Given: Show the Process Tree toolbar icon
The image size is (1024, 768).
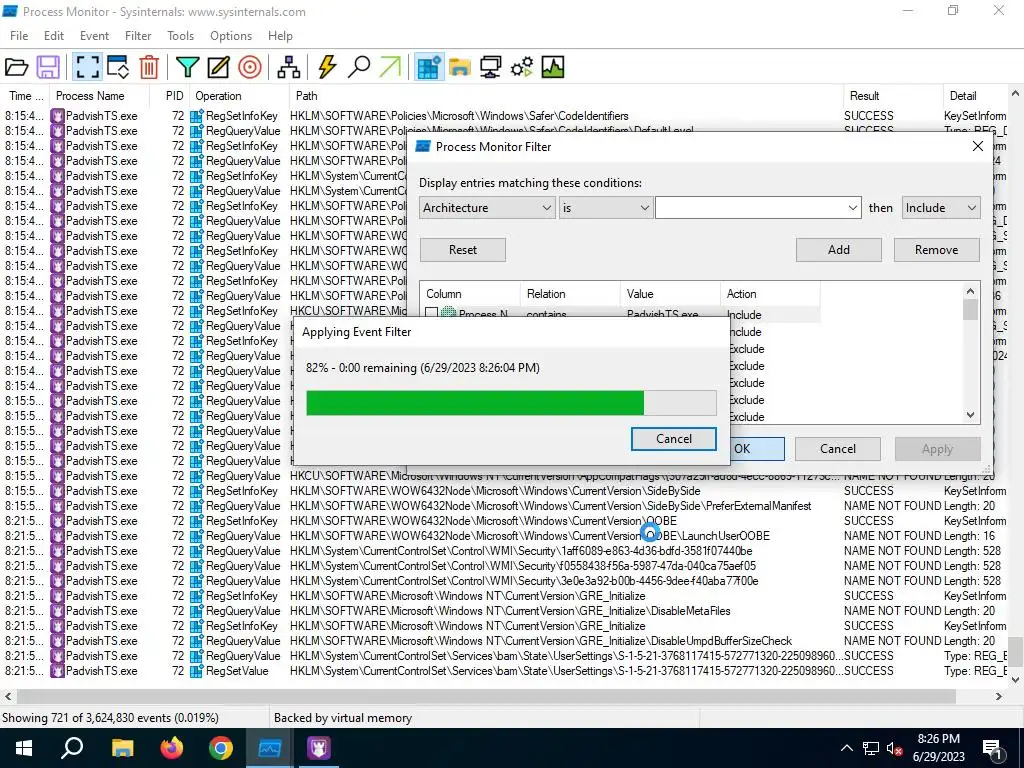Looking at the screenshot, I should point(288,67).
